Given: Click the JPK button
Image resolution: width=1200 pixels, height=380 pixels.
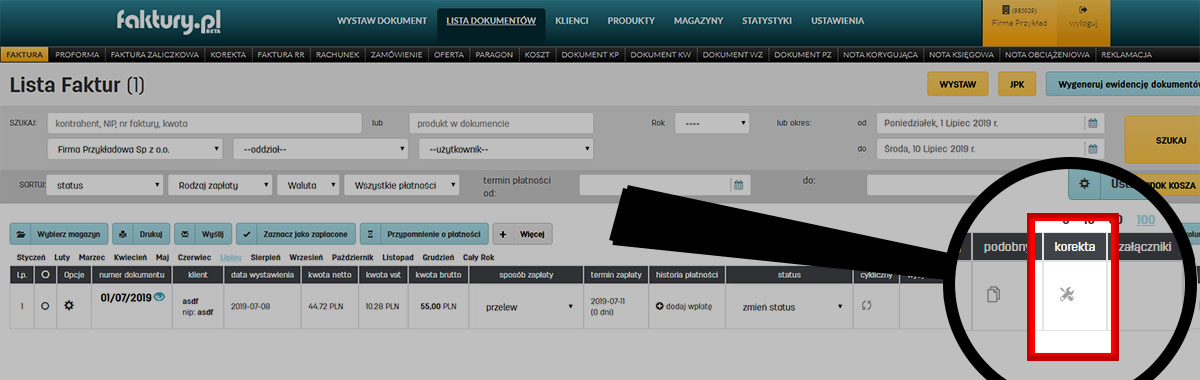Looking at the screenshot, I should 1017,84.
